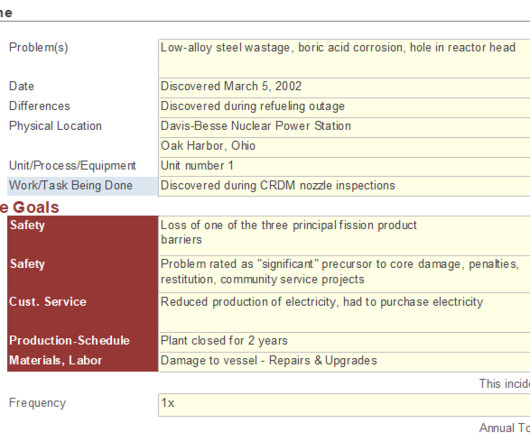Viewport: 530px width, 442px height.
Task: Click the Physical Location label
Action: pyautogui.click(x=55, y=126)
